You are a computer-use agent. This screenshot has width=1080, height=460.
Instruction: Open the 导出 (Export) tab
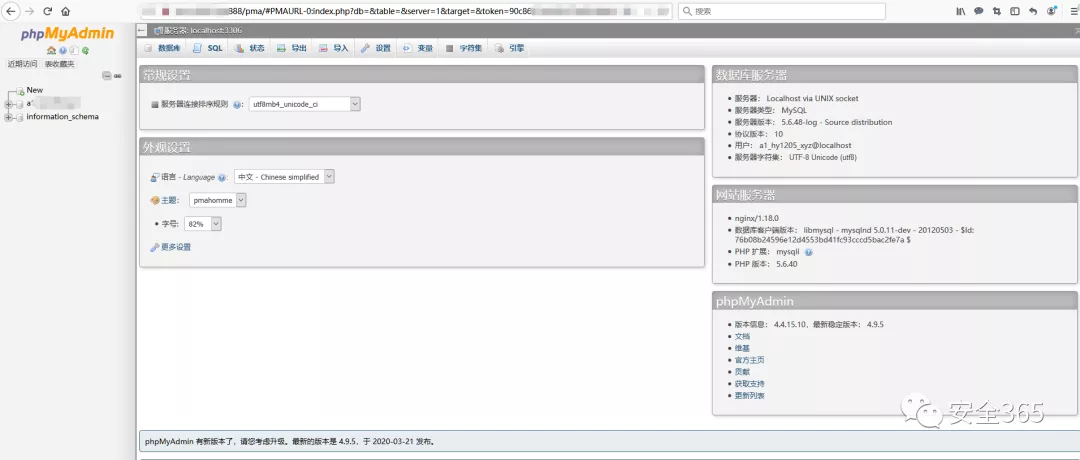(292, 48)
